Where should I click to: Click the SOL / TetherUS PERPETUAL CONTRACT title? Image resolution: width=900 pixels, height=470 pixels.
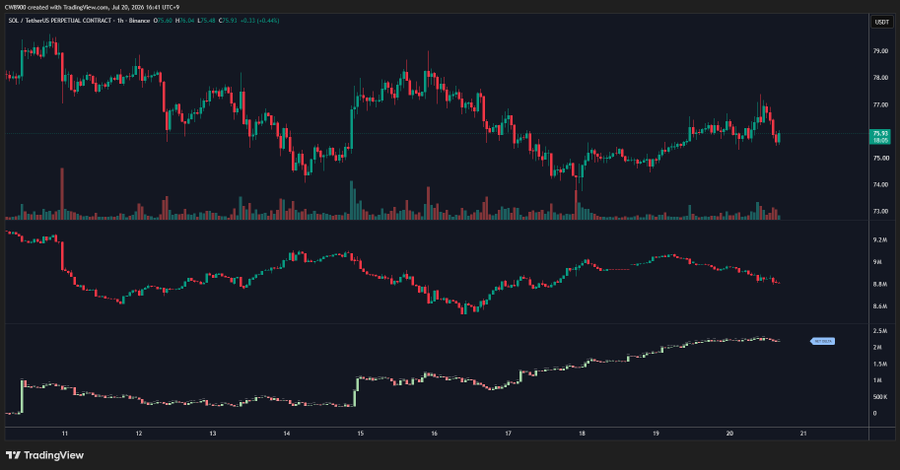click(x=60, y=21)
